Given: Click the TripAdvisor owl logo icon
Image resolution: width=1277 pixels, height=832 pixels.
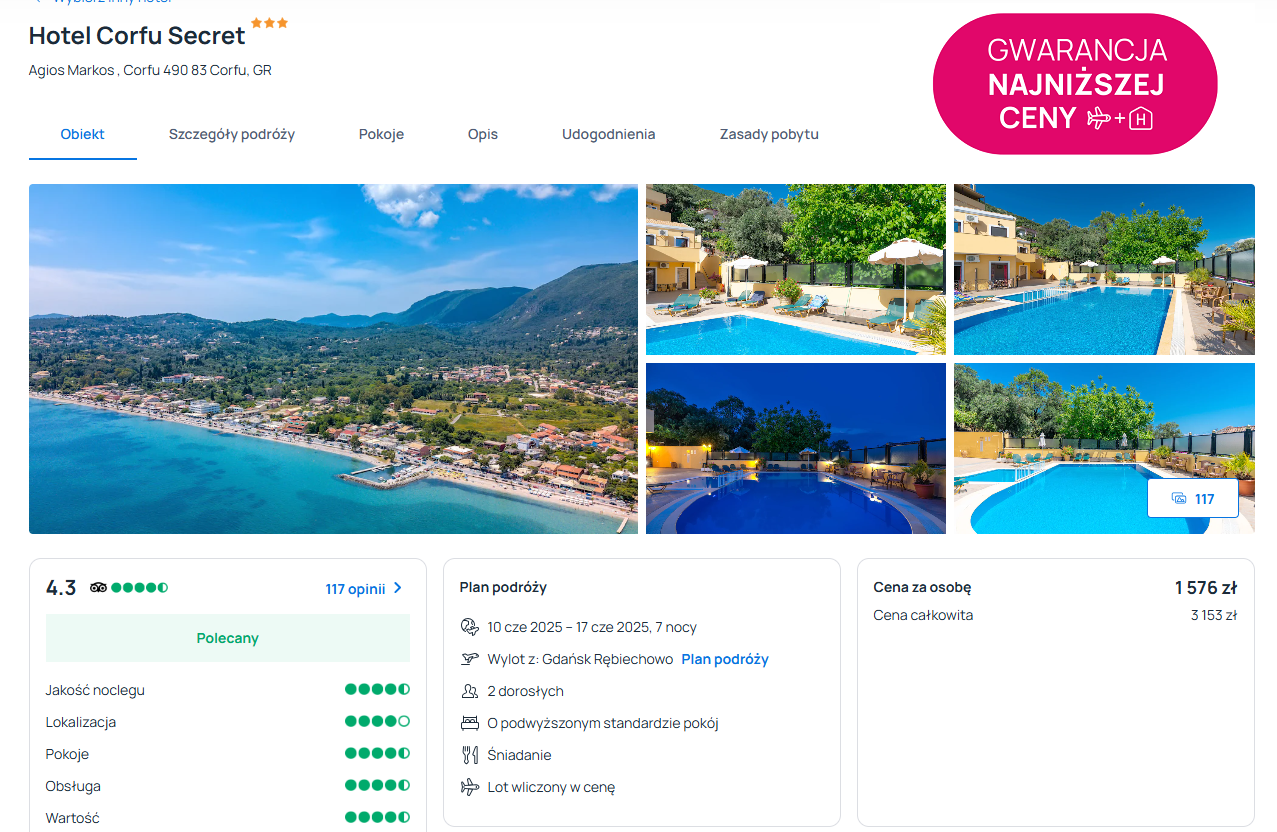Looking at the screenshot, I should [x=98, y=588].
